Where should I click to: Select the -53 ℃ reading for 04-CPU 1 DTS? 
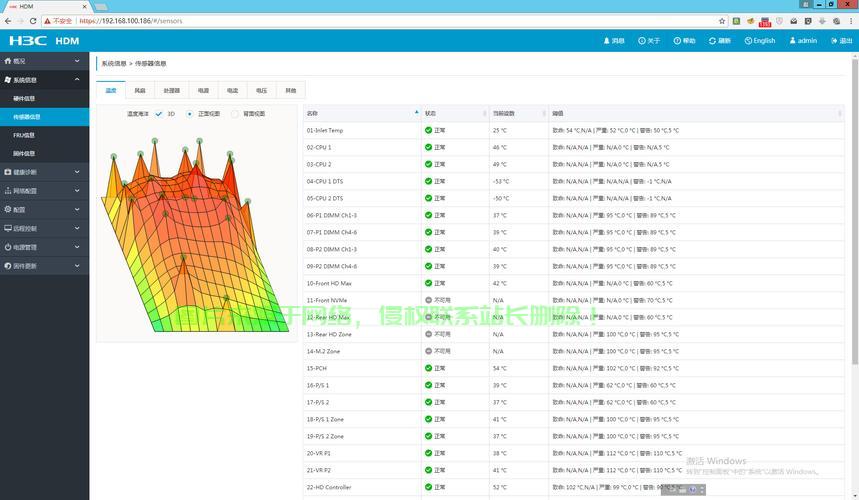tap(501, 181)
